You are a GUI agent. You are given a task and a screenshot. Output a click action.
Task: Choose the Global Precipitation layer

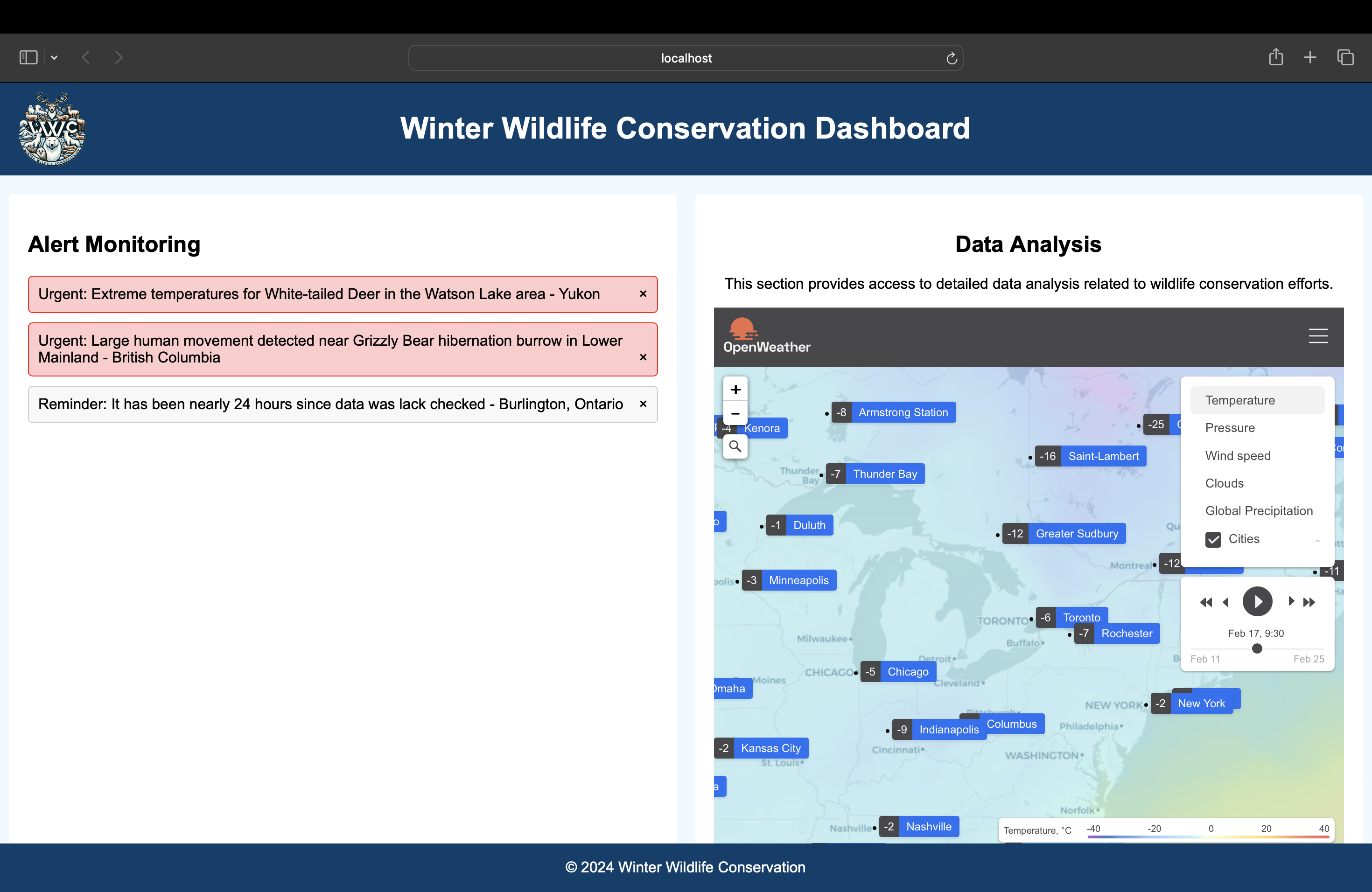click(x=1259, y=510)
